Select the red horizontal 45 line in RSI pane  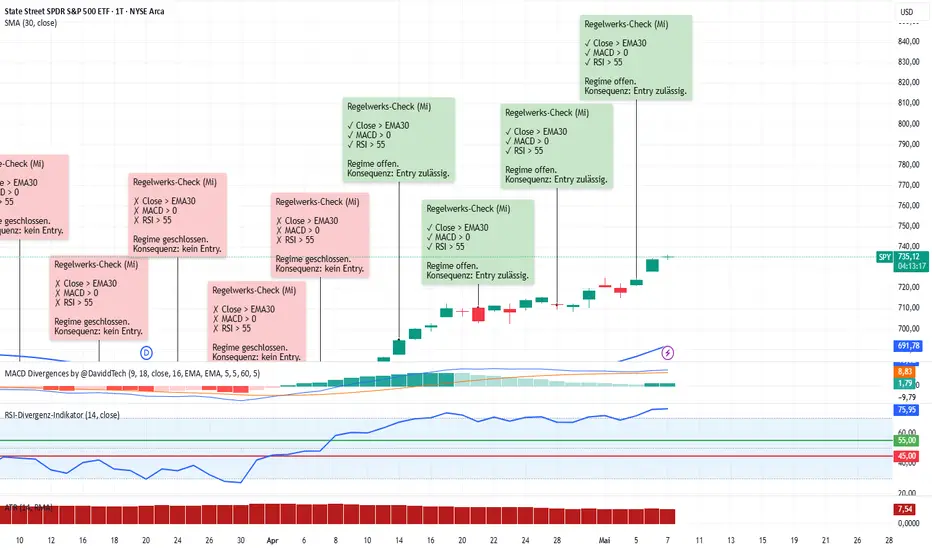point(446,456)
